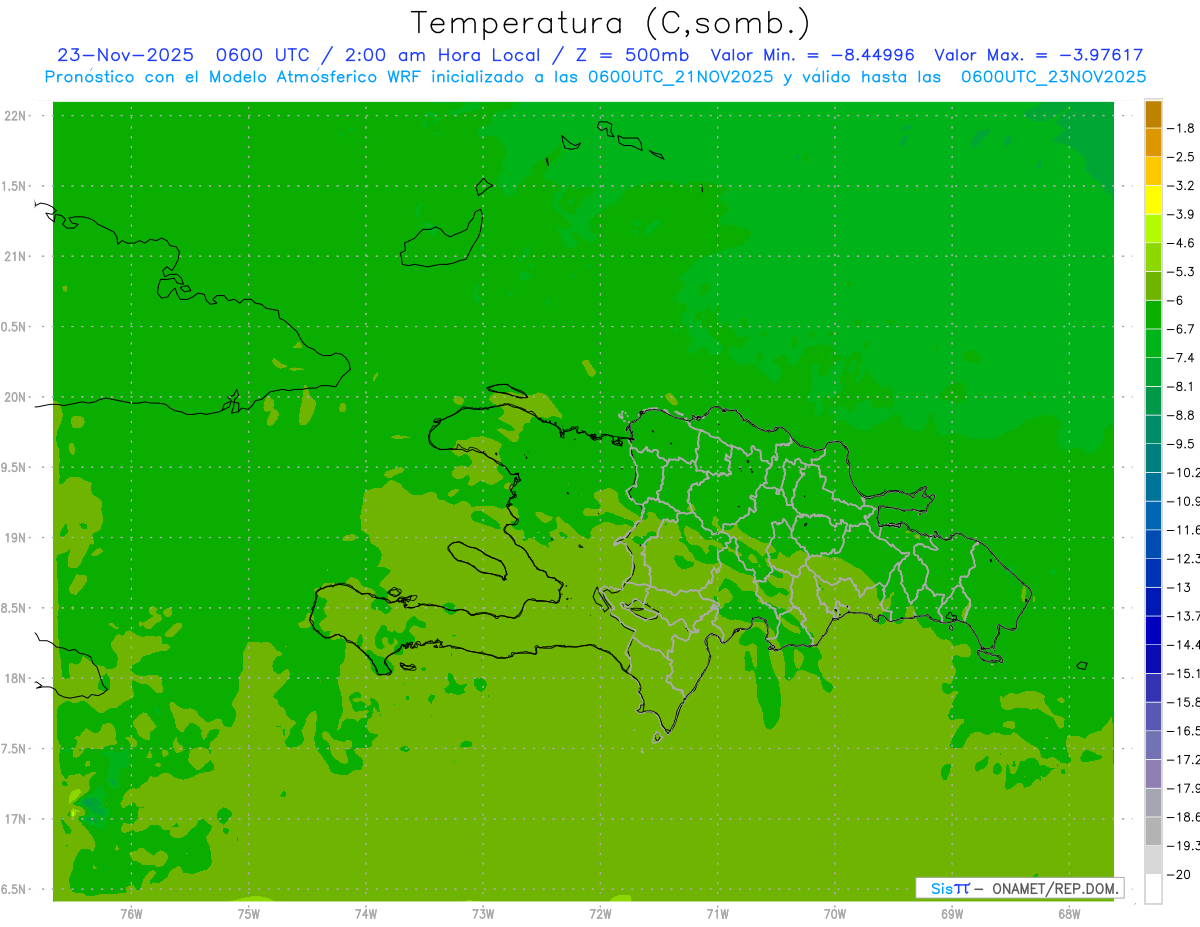Click the '68W' longitude axis label
This screenshot has width=1200, height=927.
click(1069, 914)
